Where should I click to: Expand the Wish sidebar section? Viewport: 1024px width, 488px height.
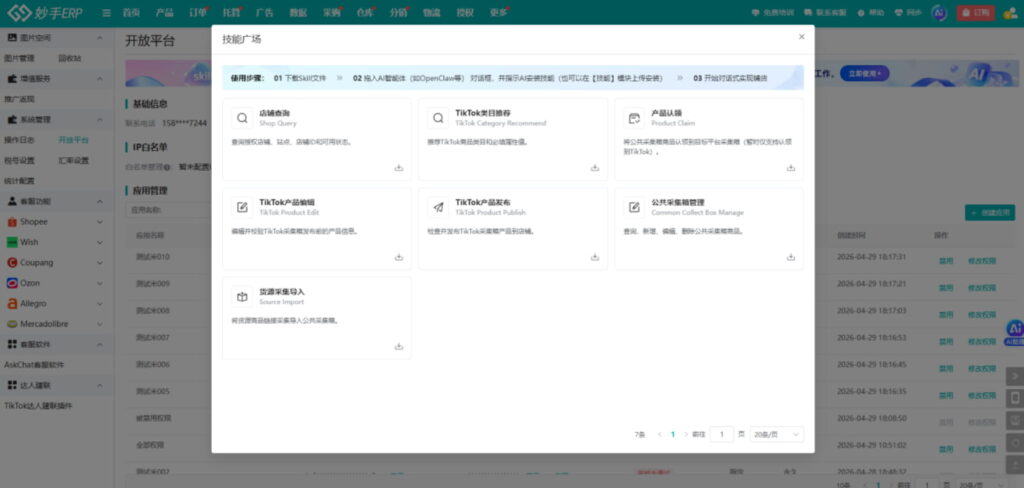100,242
